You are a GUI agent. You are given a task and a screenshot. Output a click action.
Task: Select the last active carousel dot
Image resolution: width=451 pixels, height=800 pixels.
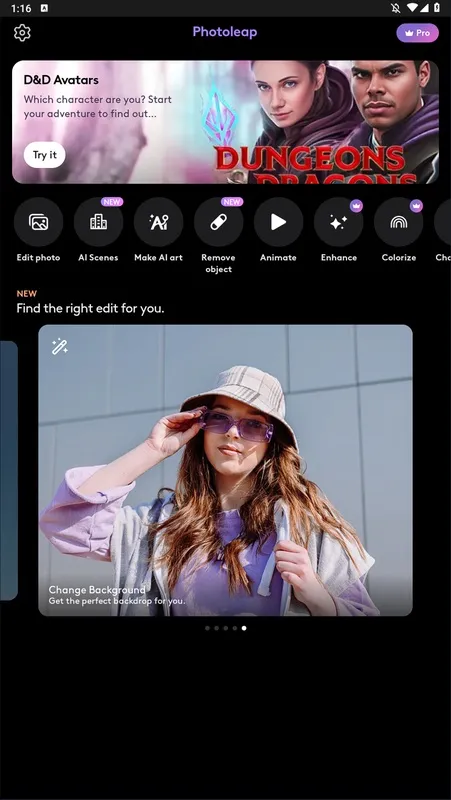click(x=244, y=628)
